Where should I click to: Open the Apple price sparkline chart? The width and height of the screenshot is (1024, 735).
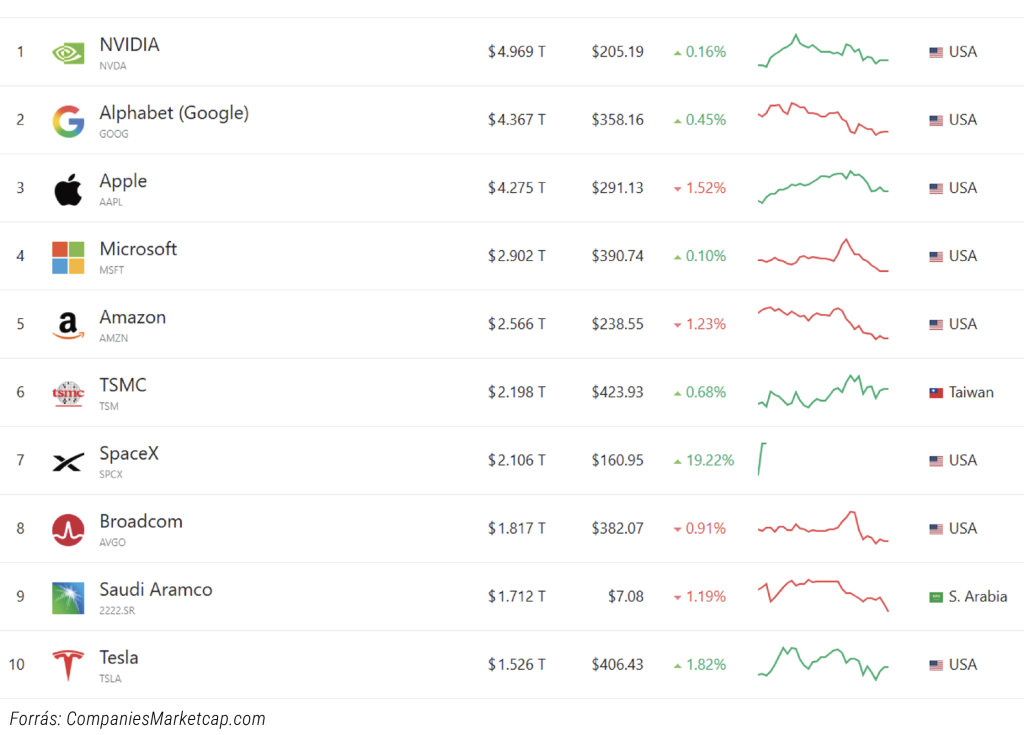[x=823, y=187]
